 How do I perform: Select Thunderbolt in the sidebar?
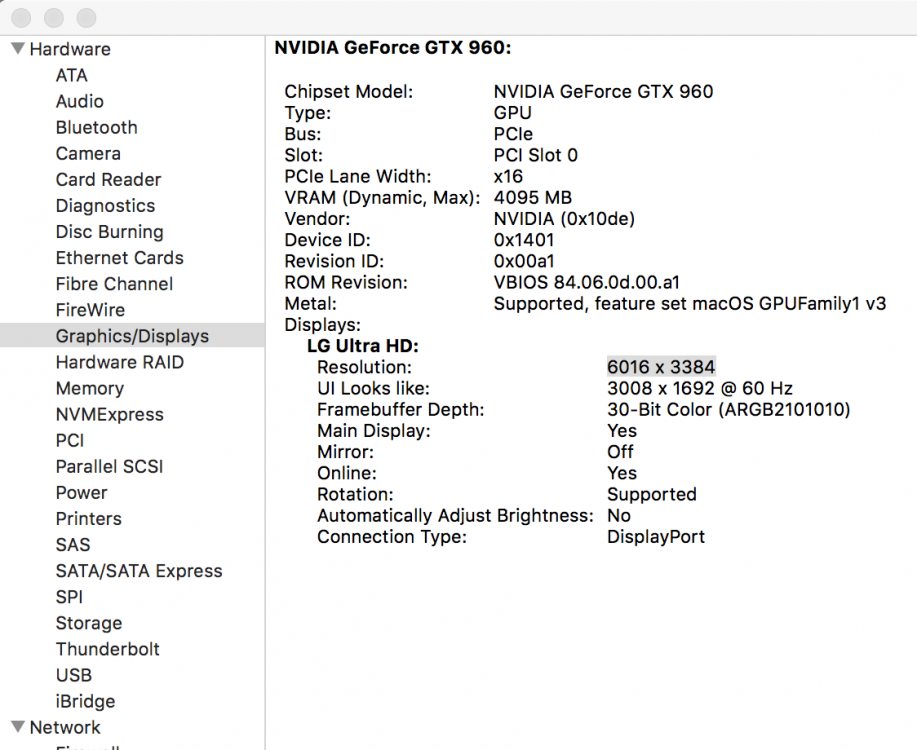tap(108, 649)
